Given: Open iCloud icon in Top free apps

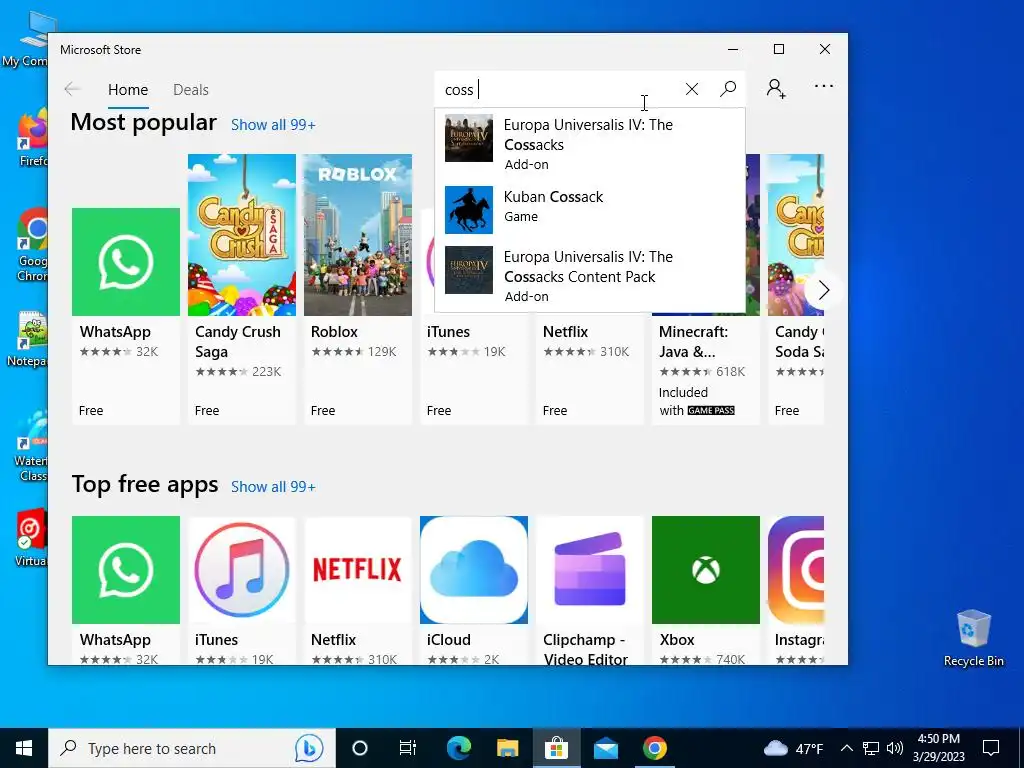Looking at the screenshot, I should 474,569.
